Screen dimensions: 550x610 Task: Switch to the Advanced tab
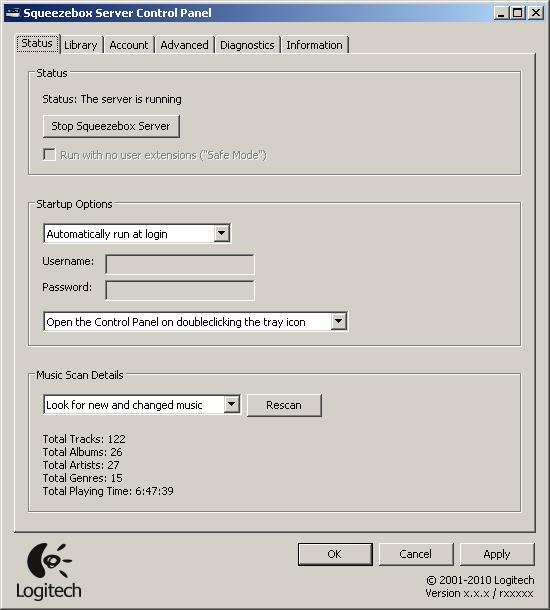point(184,45)
